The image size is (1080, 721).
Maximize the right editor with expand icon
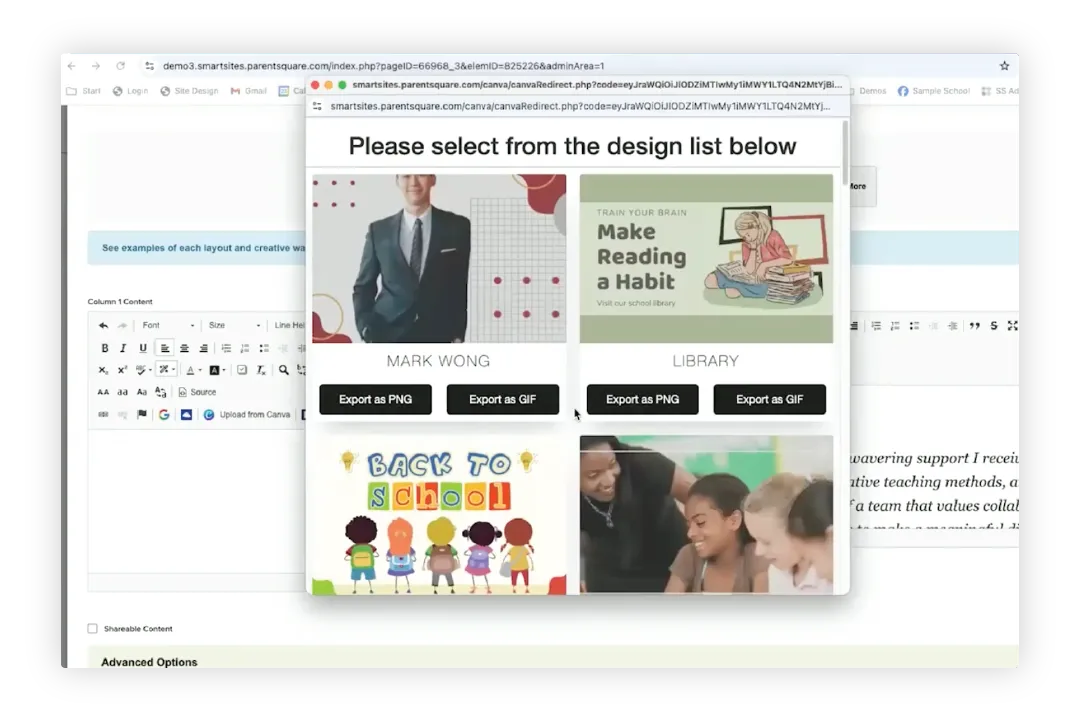tap(1012, 326)
